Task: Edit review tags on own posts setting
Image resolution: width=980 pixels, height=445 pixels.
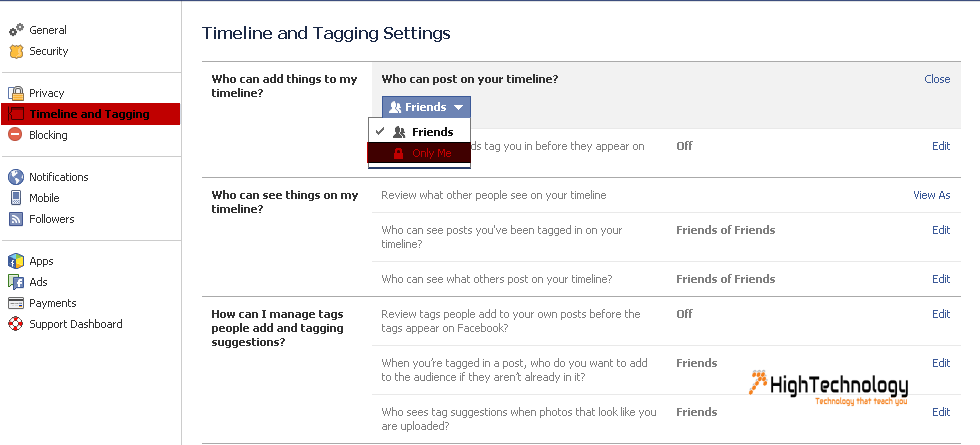Action: pos(941,314)
